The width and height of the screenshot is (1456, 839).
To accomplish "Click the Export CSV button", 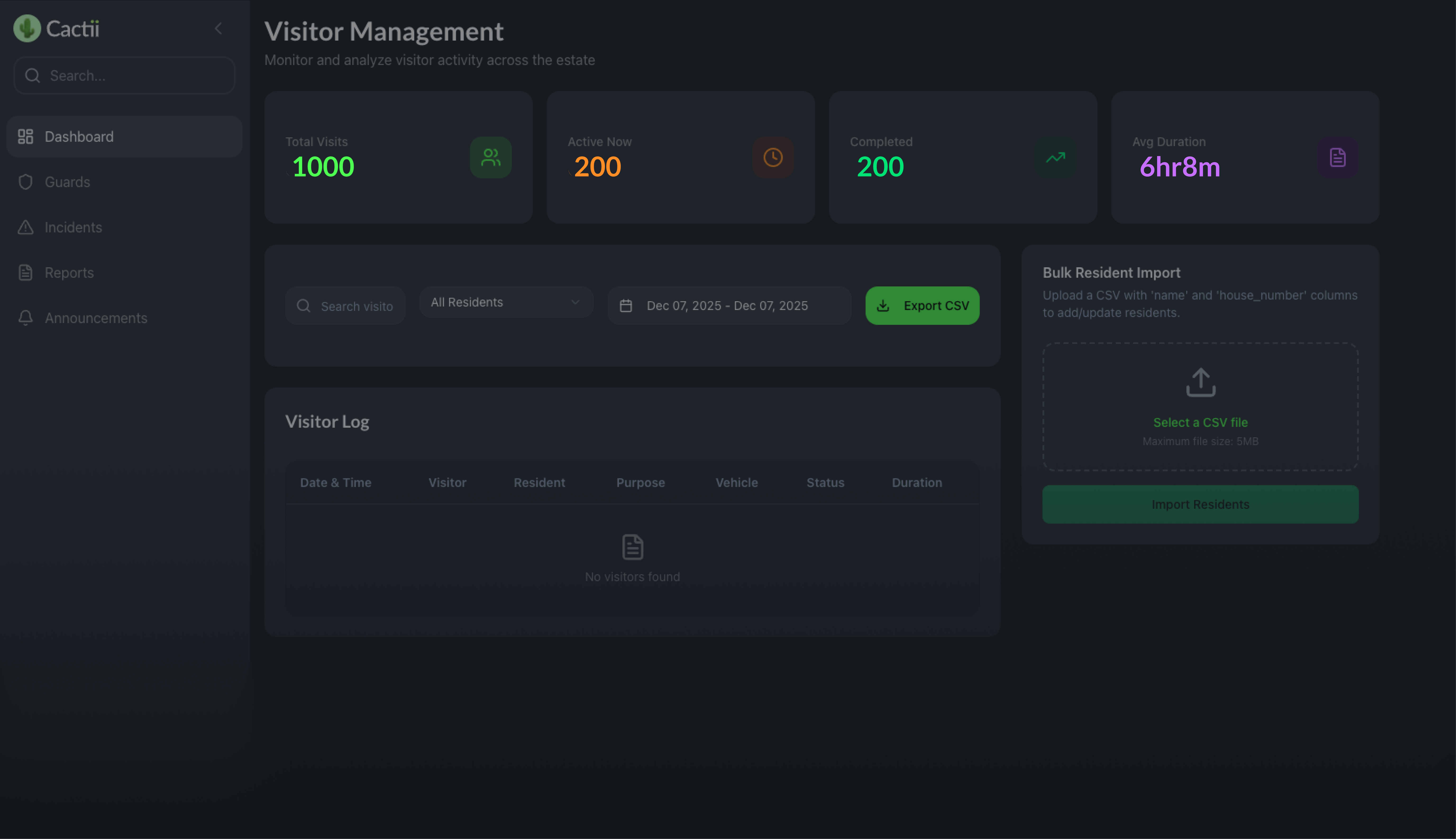I will tap(922, 305).
